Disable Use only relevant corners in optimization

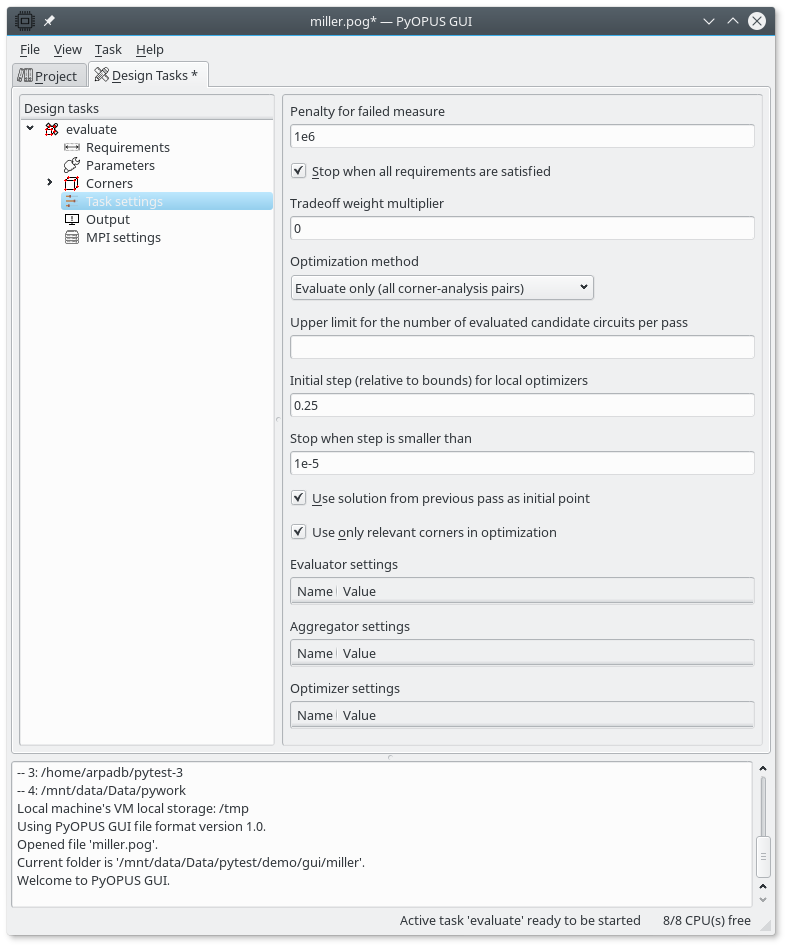pyautogui.click(x=299, y=532)
